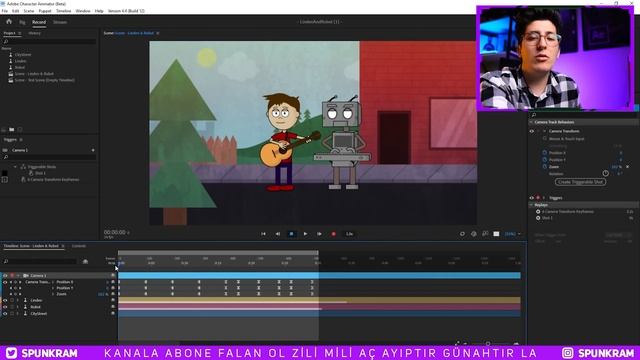Select the Linden puppet in Project
This screenshot has height=360, width=640.
click(x=20, y=61)
